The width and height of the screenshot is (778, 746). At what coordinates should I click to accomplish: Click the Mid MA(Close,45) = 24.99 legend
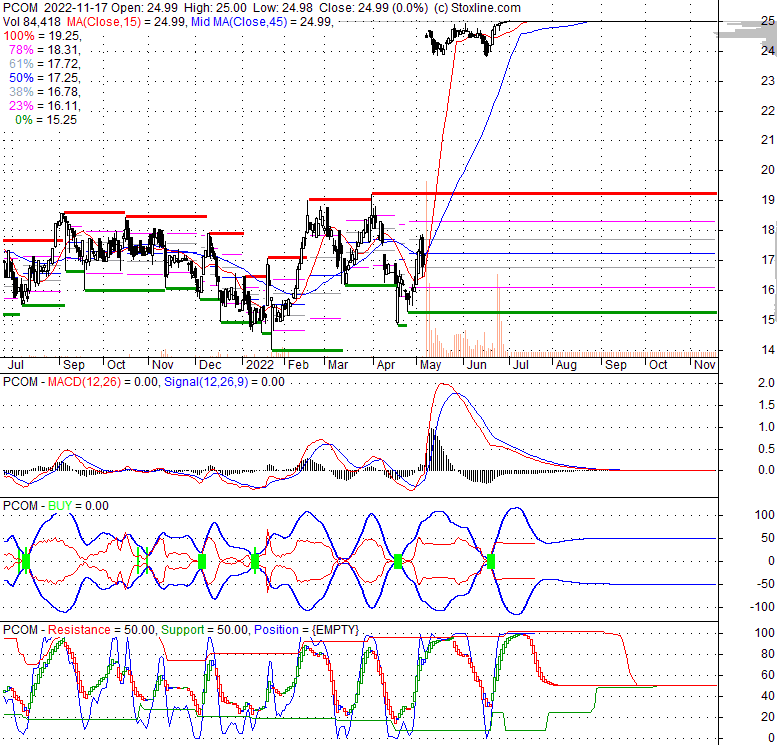pos(260,22)
